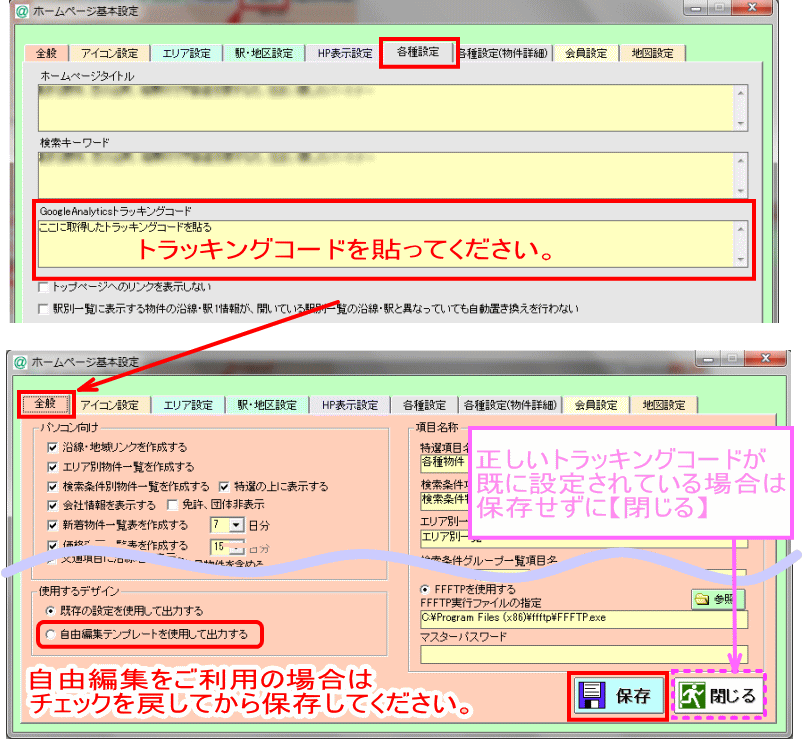Click the @ app icon in lower window title

[20, 362]
